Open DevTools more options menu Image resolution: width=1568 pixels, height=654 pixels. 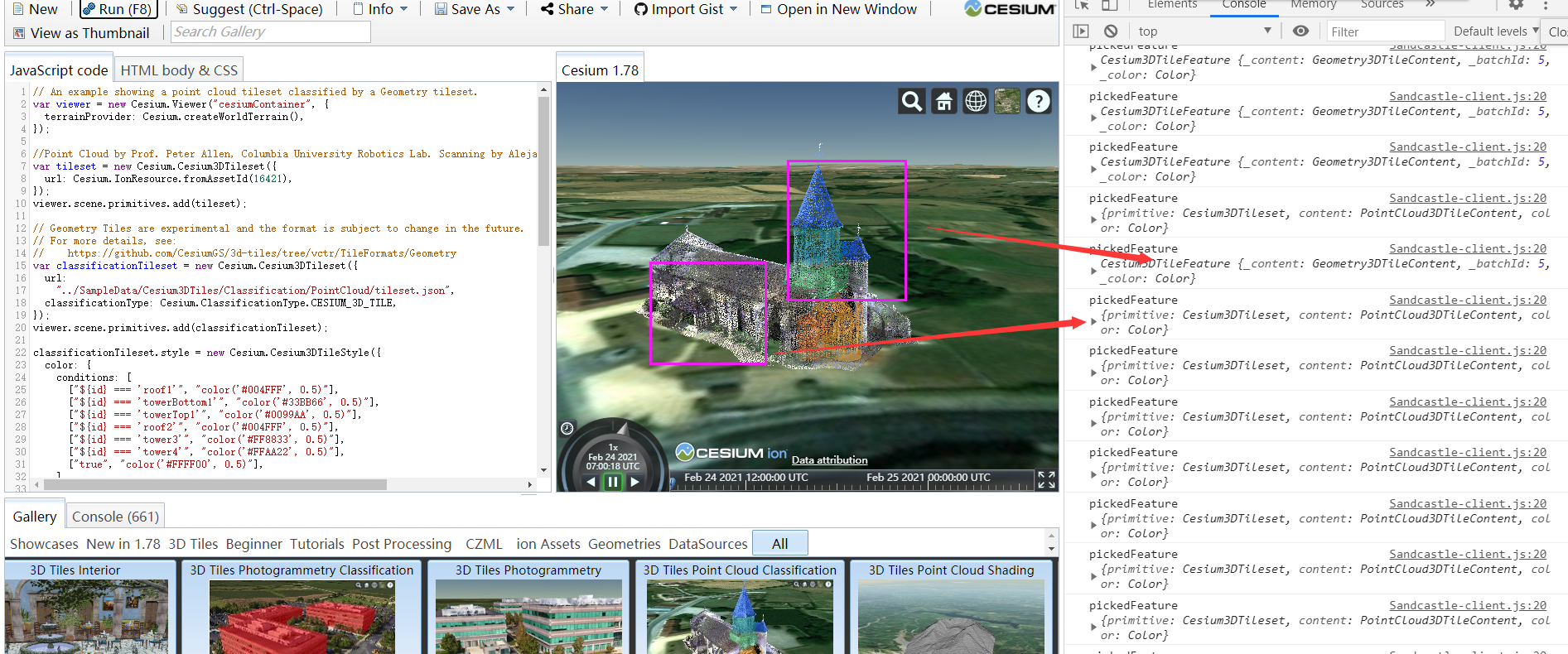[1546, 4]
